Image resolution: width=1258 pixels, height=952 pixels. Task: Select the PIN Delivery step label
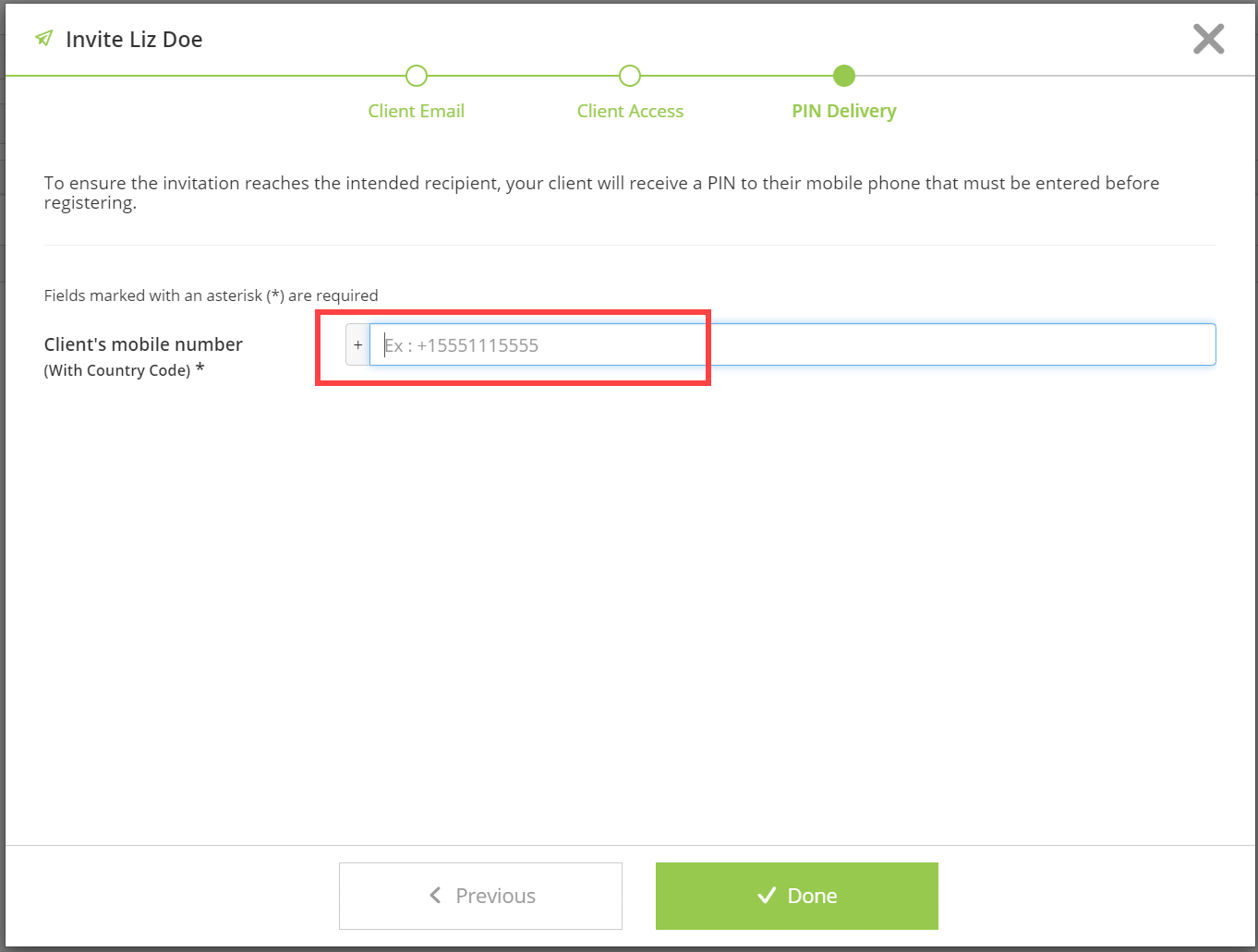[844, 111]
